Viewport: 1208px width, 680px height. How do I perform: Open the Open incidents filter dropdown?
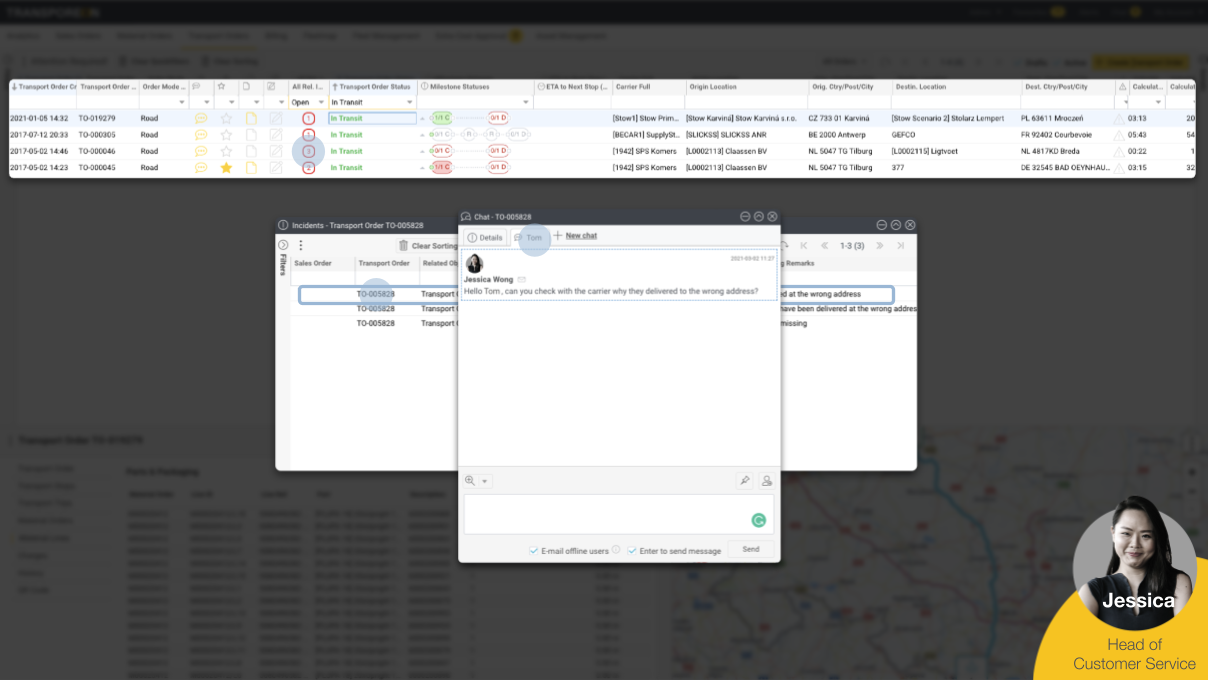(x=321, y=102)
